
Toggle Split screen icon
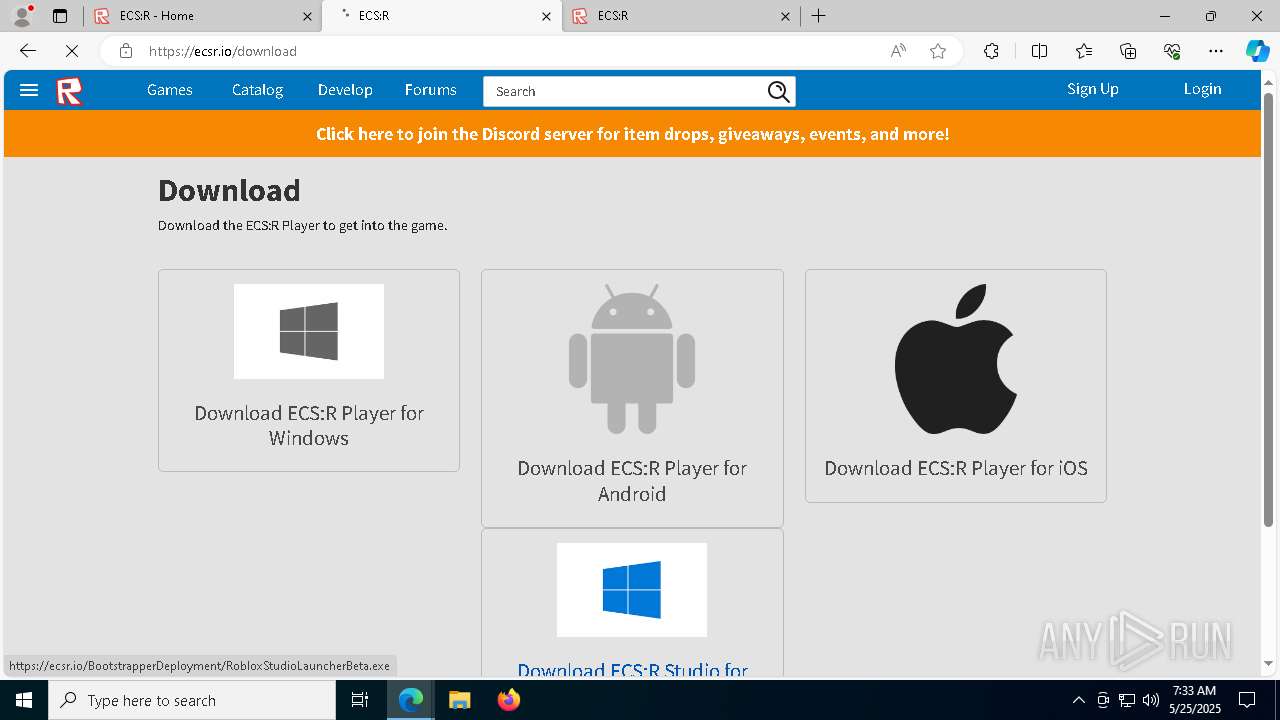pos(1039,51)
